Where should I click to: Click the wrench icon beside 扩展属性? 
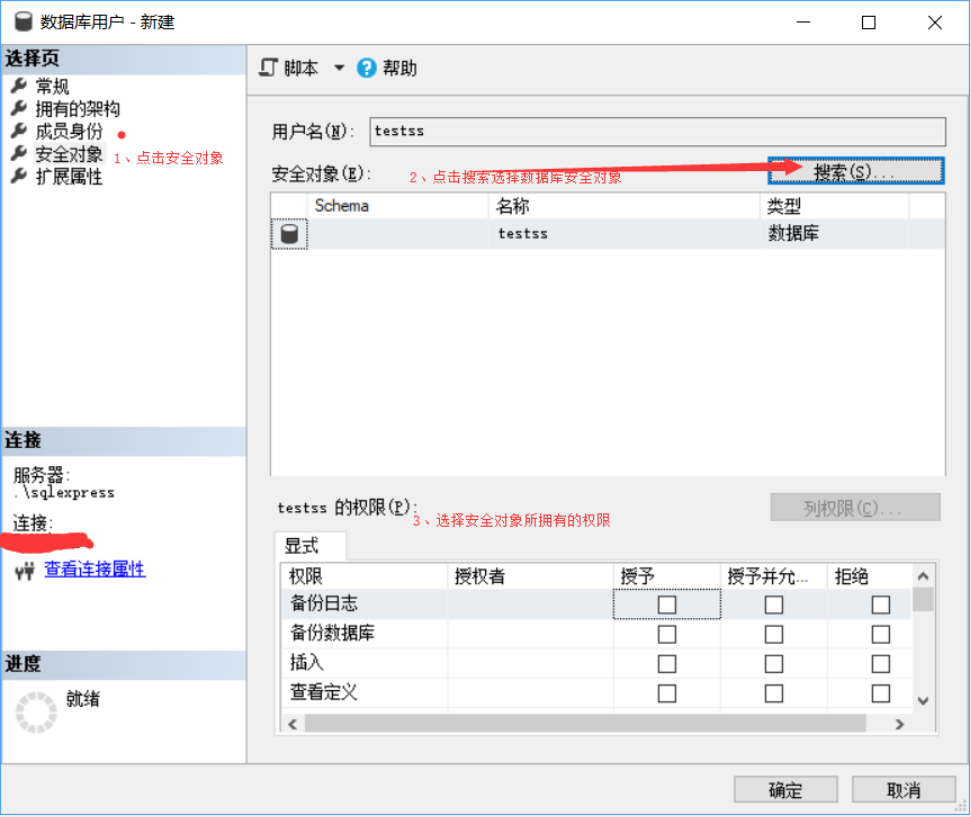pos(19,177)
